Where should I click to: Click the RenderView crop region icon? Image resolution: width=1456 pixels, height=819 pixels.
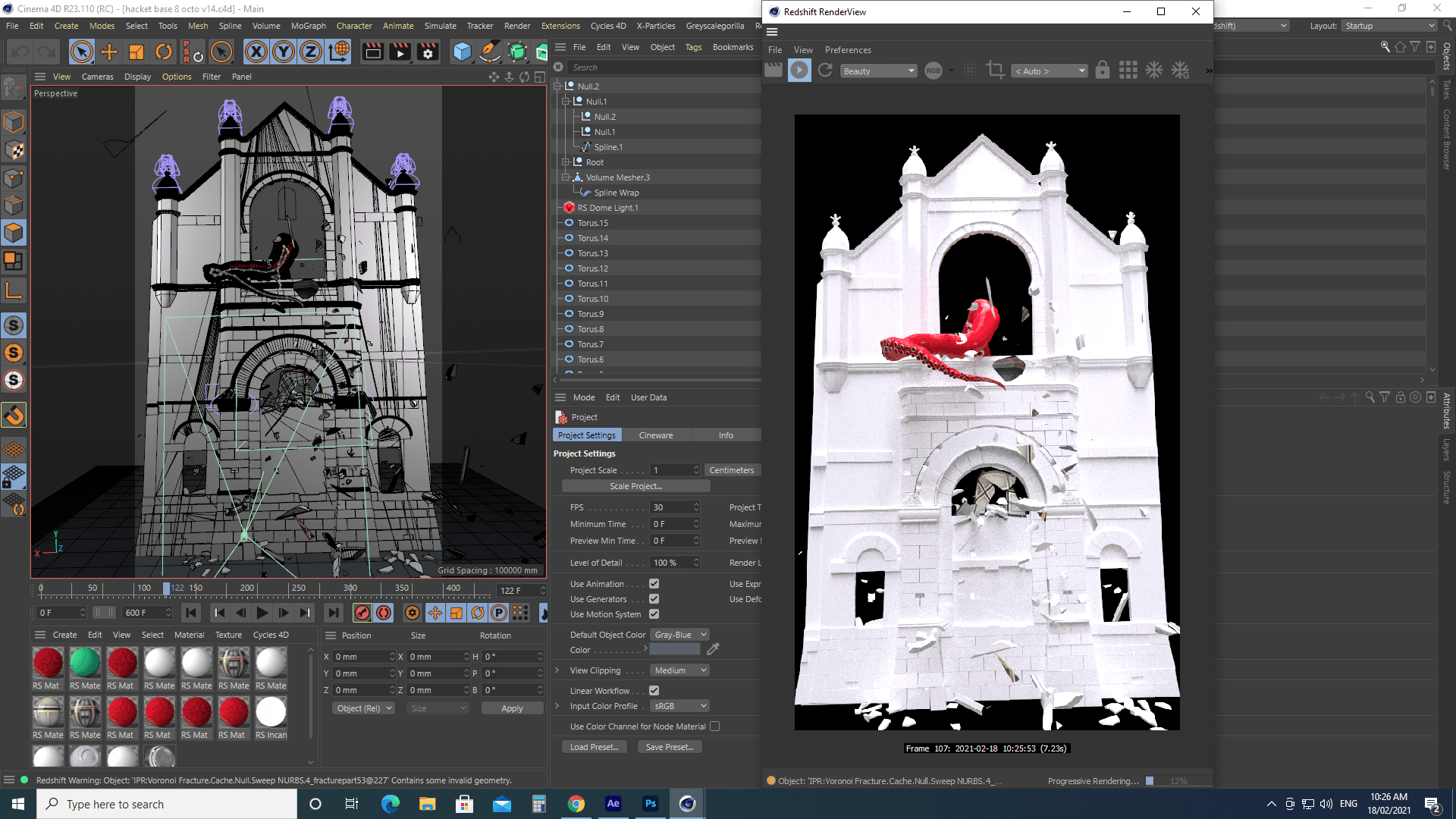click(x=995, y=71)
